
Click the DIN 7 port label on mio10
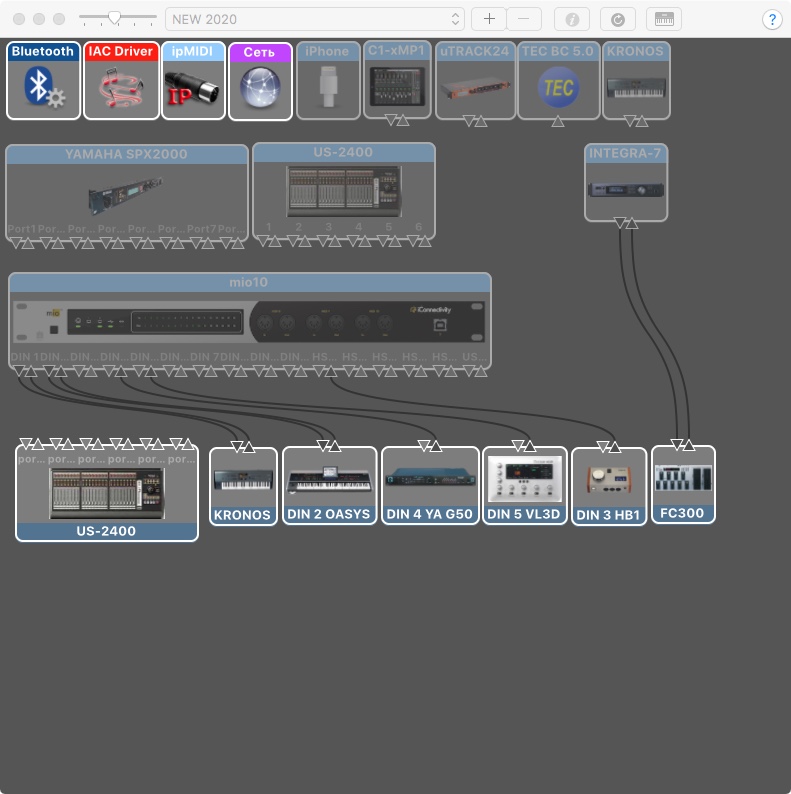(205, 357)
